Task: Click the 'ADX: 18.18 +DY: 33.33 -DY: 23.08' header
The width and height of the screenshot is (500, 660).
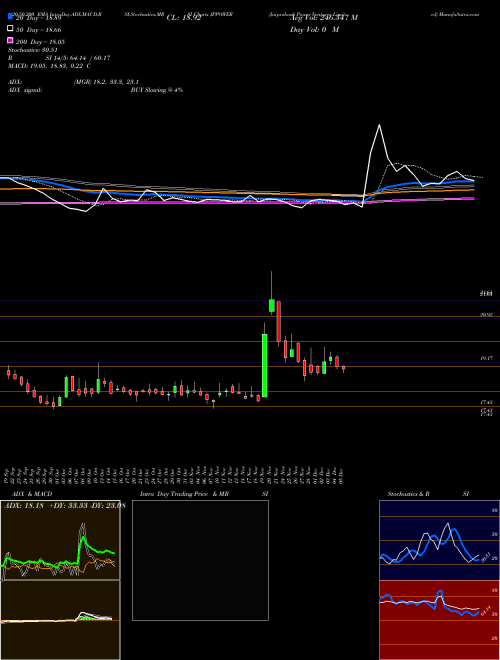Action: [64, 505]
